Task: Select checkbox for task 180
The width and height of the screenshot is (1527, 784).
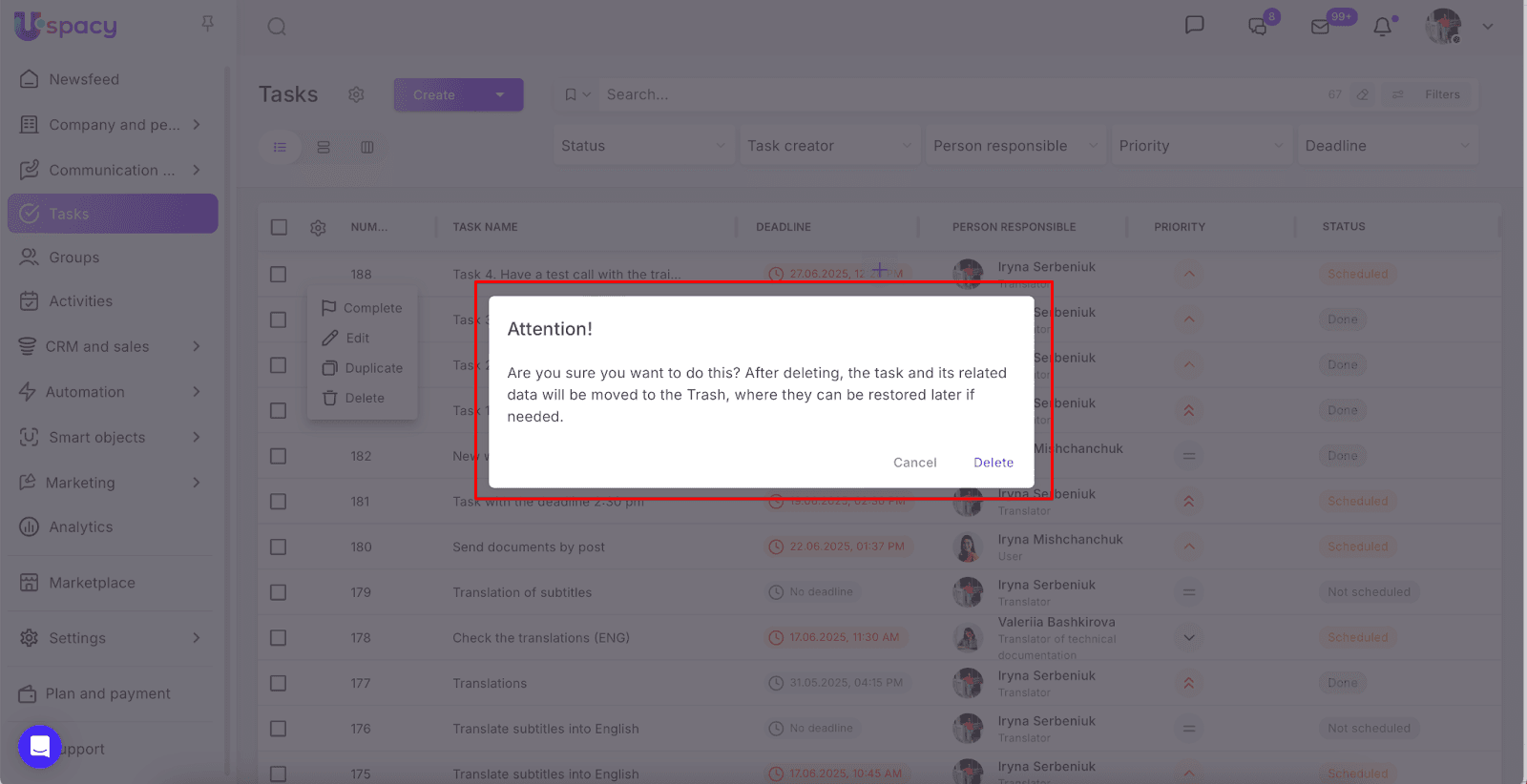Action: pos(279,547)
